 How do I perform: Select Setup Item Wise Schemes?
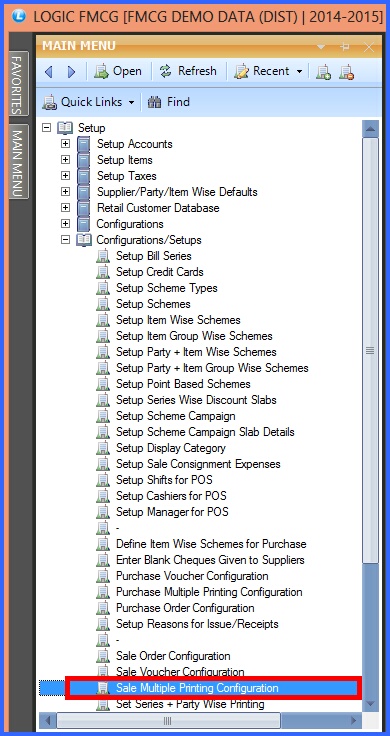(178, 320)
